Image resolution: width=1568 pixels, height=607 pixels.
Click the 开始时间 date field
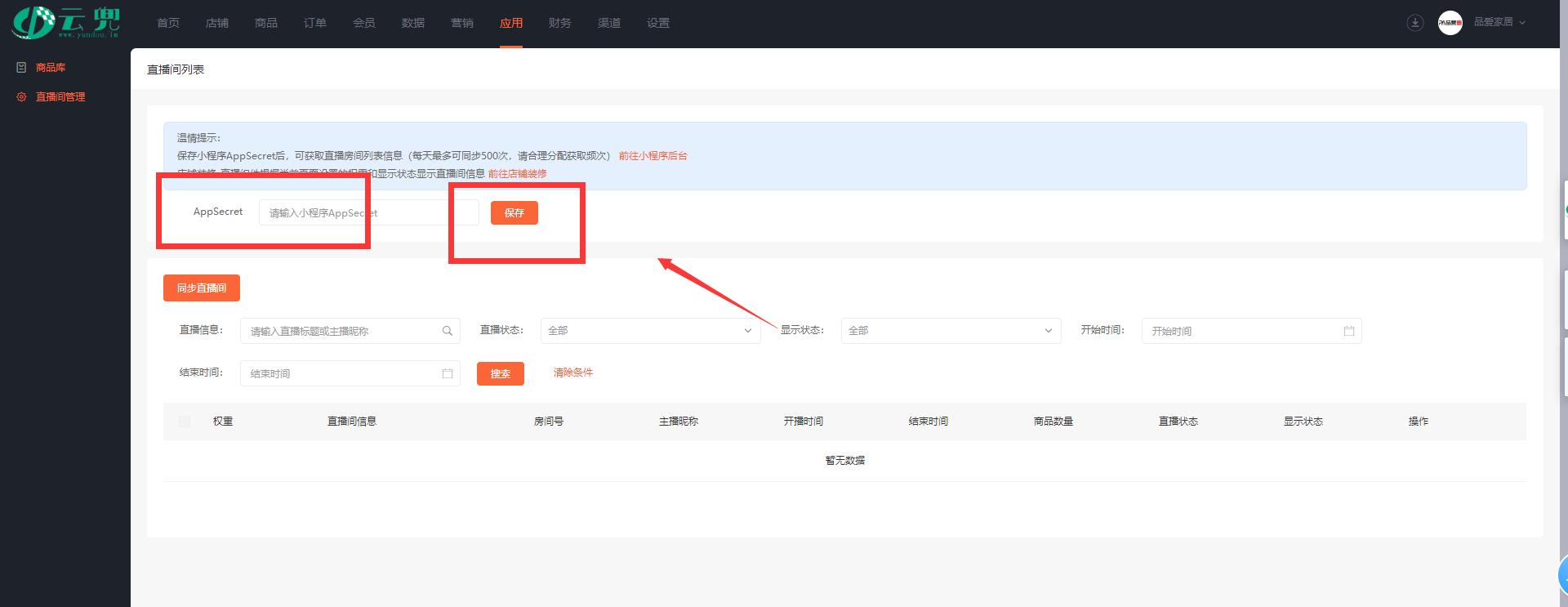click(1251, 331)
